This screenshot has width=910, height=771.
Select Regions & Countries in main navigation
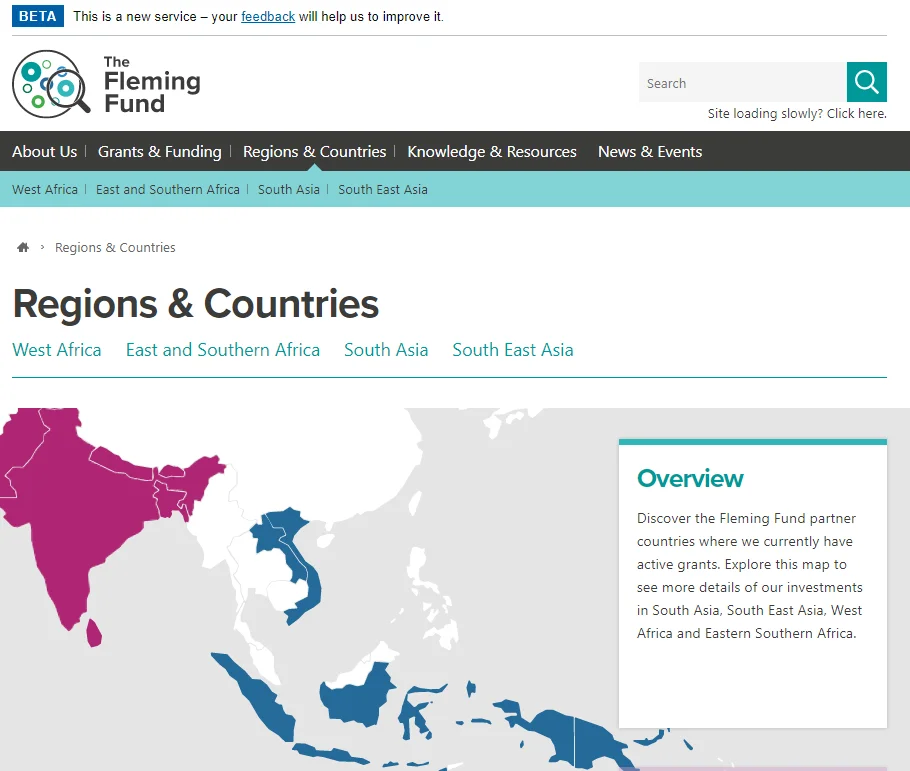coord(314,152)
